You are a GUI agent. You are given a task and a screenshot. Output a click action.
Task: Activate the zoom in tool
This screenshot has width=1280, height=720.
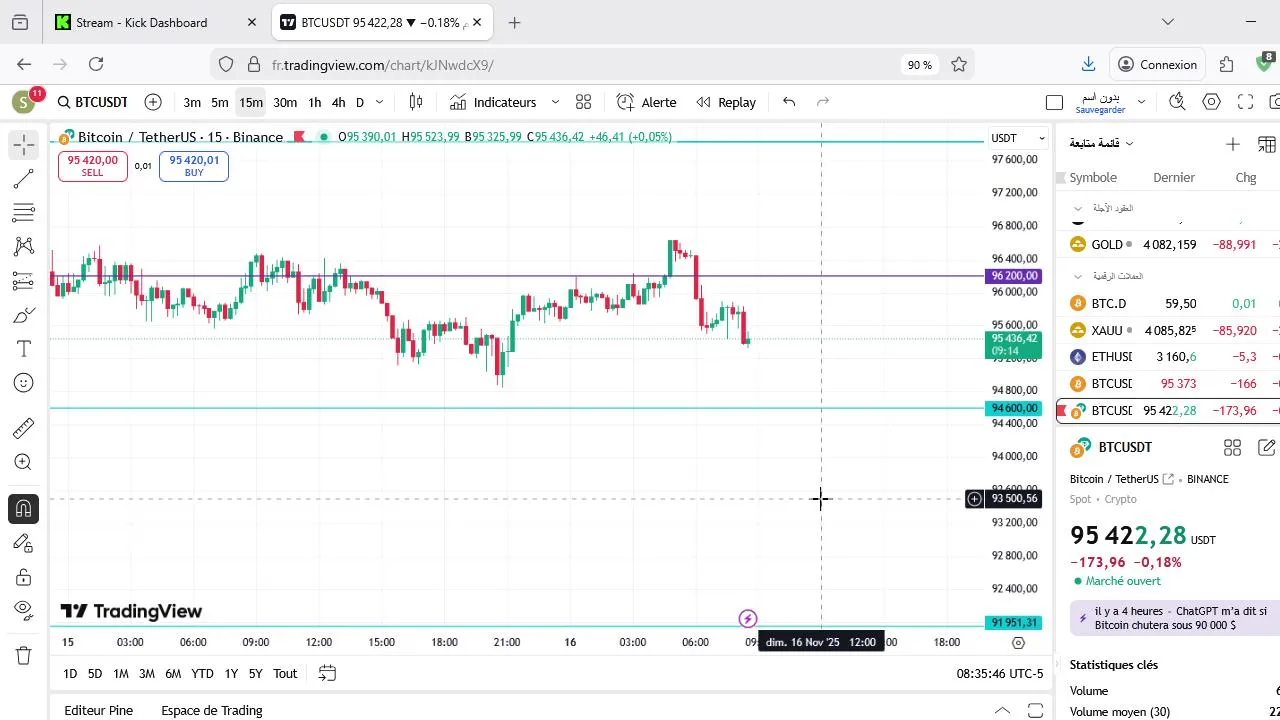tap(24, 462)
